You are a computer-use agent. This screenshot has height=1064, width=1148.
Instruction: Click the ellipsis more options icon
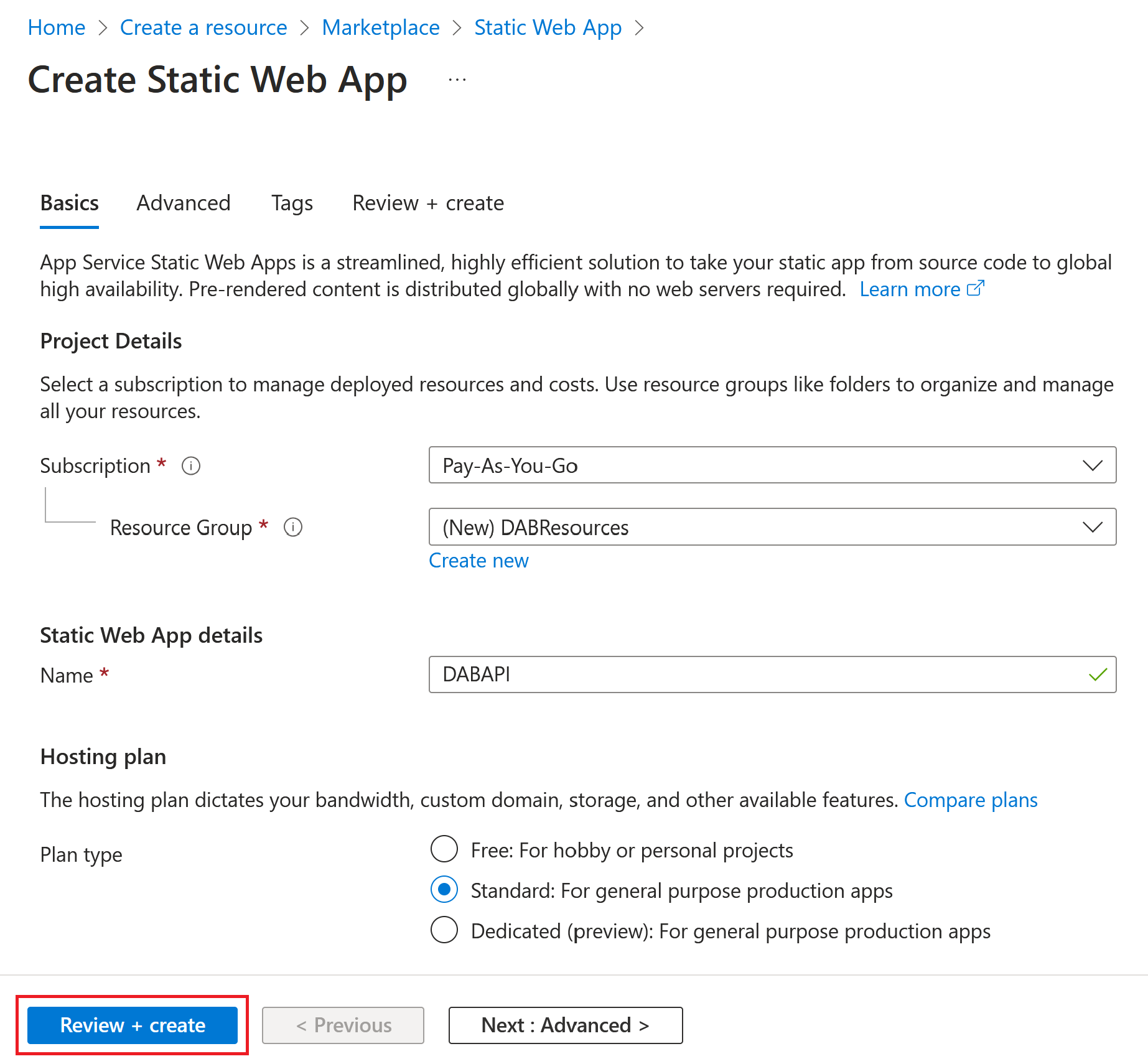coord(457,80)
